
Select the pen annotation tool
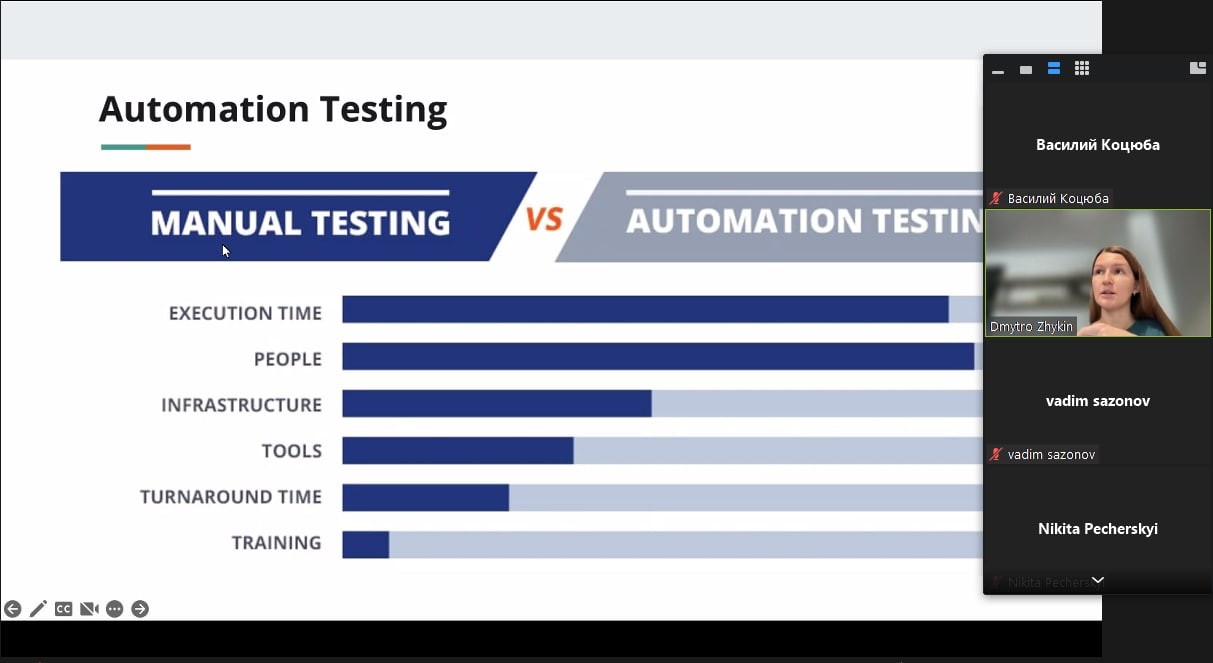[38, 609]
